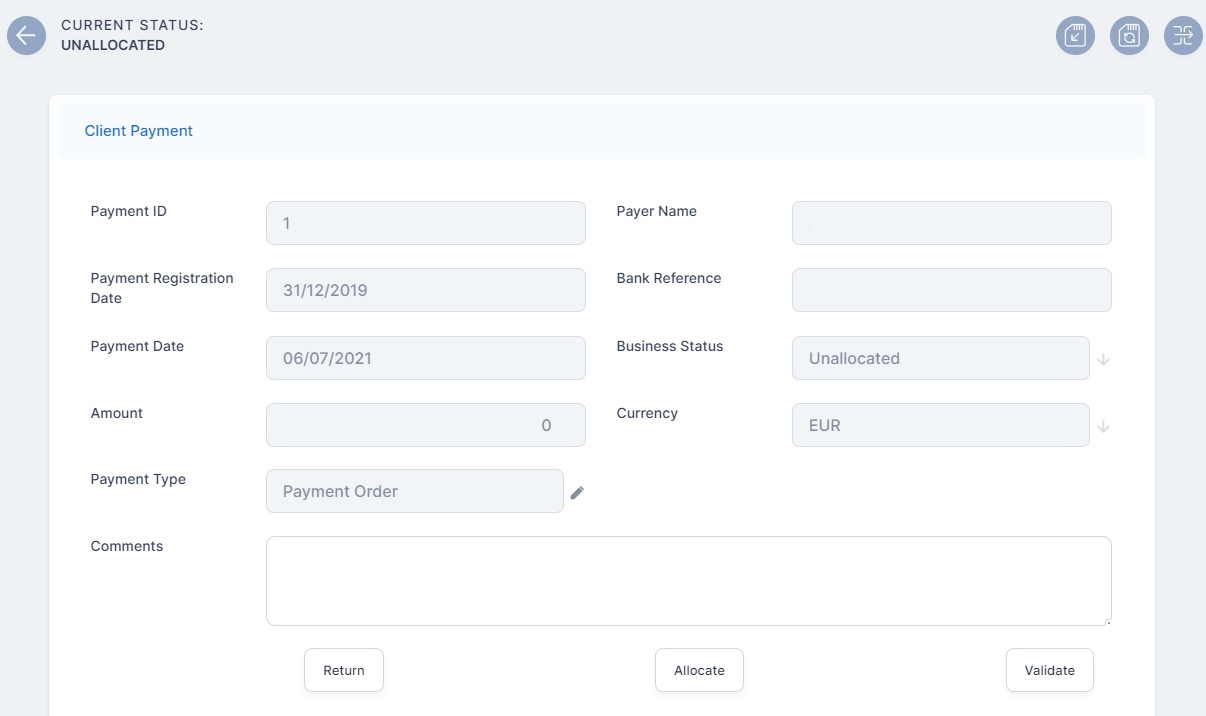Click the Bank Reference field

pyautogui.click(x=951, y=290)
